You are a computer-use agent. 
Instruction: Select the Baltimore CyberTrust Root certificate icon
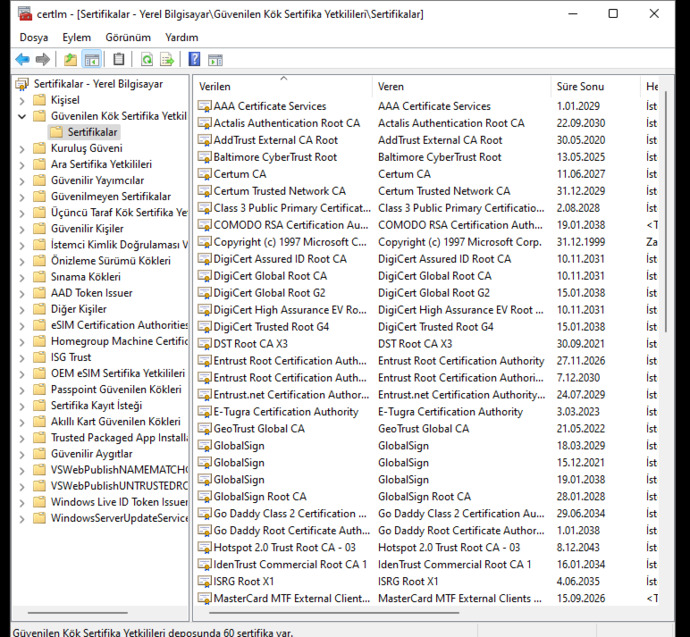click(204, 157)
